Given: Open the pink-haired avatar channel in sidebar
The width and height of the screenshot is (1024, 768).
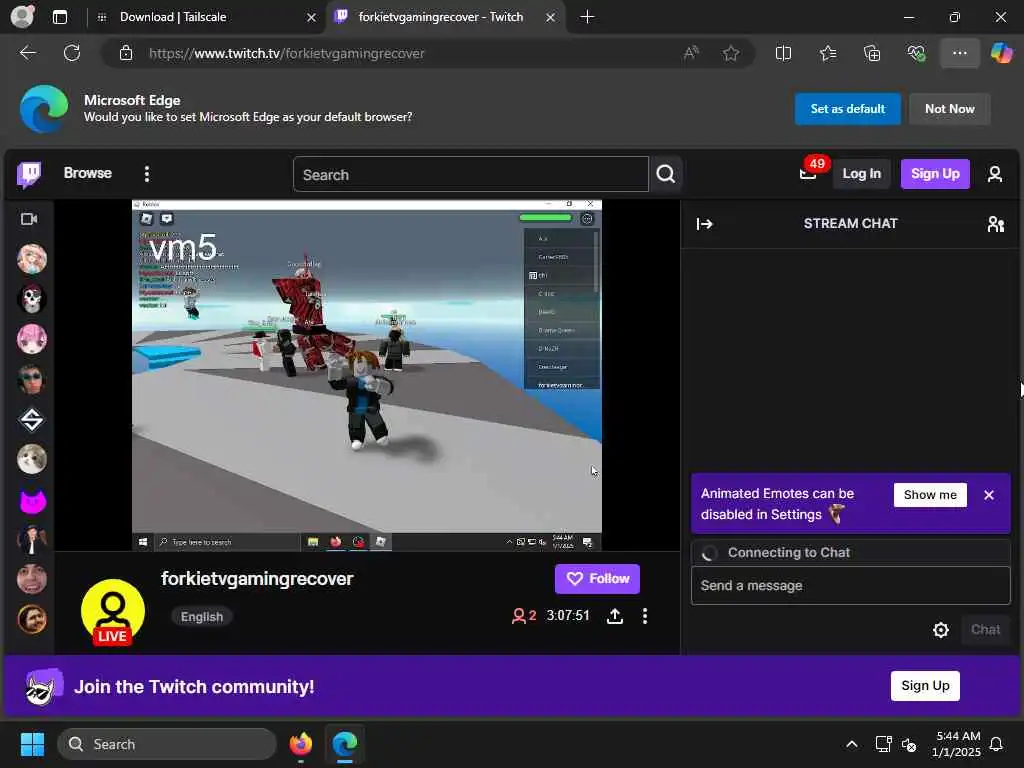Looking at the screenshot, I should click(x=31, y=340).
